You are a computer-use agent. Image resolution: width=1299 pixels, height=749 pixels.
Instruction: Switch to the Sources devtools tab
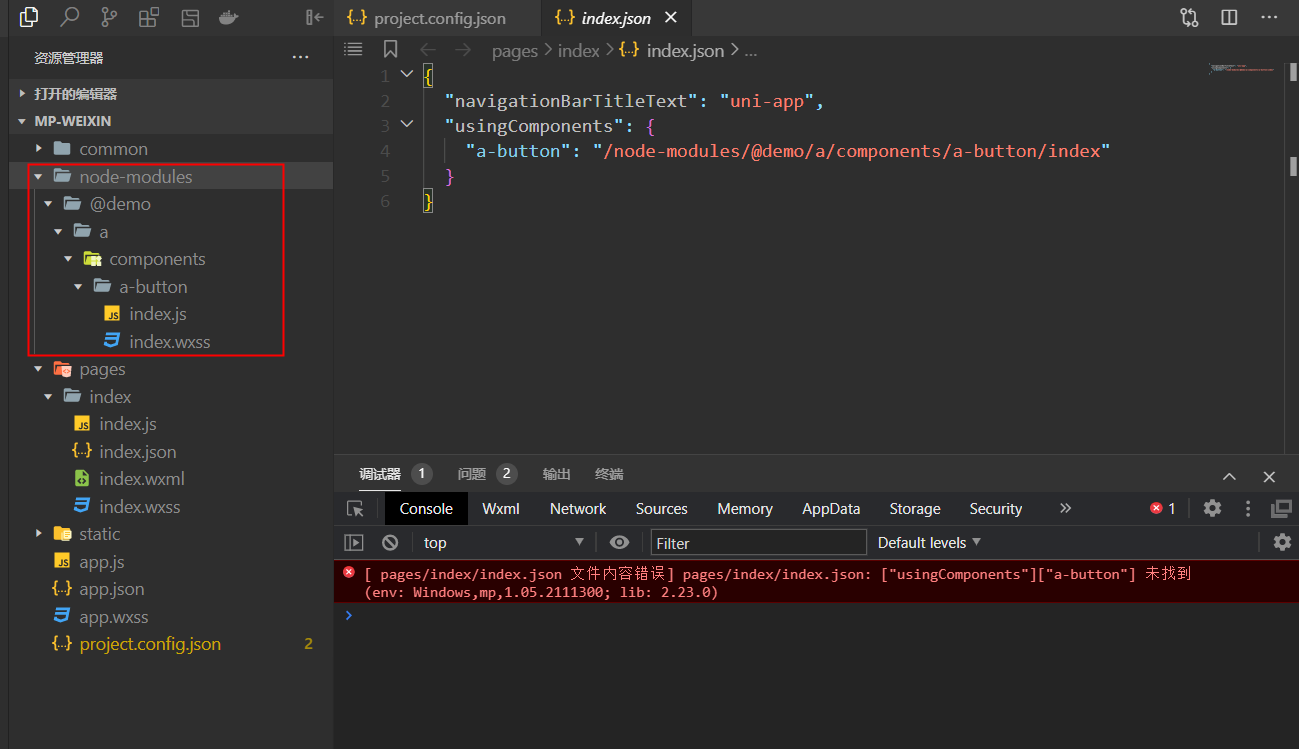point(662,508)
